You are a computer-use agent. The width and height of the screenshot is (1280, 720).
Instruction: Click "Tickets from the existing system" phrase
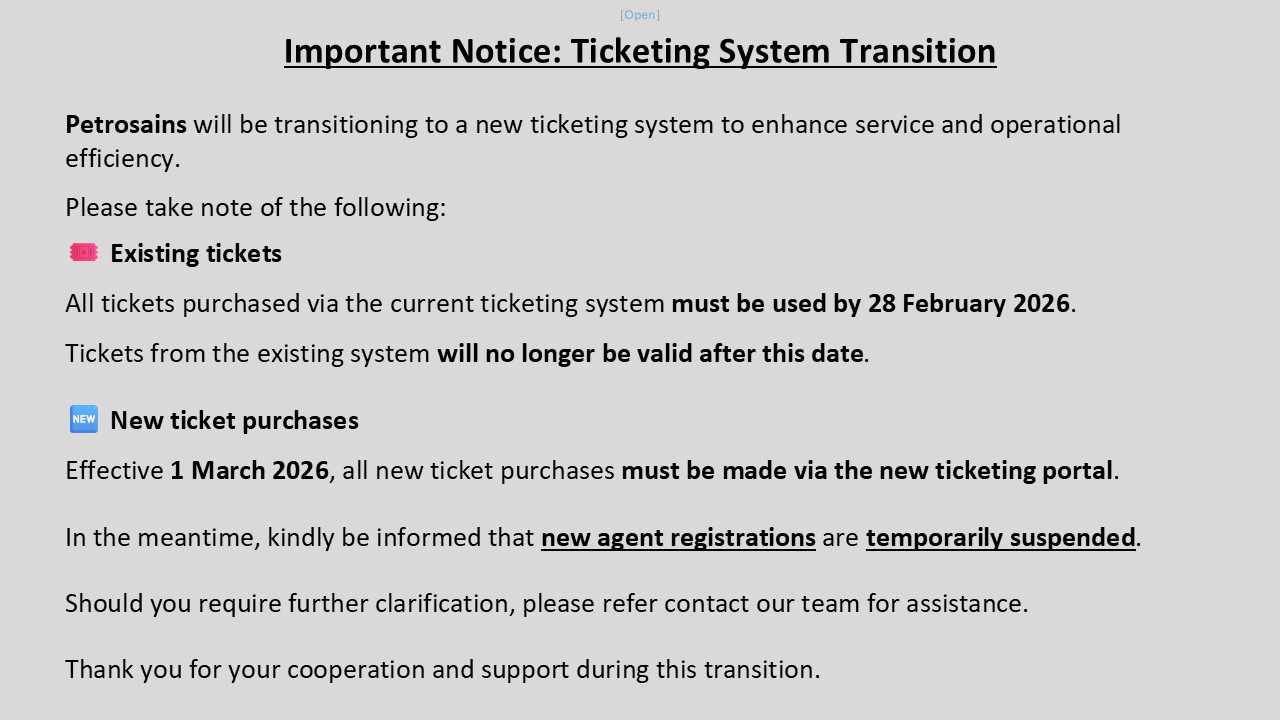pos(248,353)
